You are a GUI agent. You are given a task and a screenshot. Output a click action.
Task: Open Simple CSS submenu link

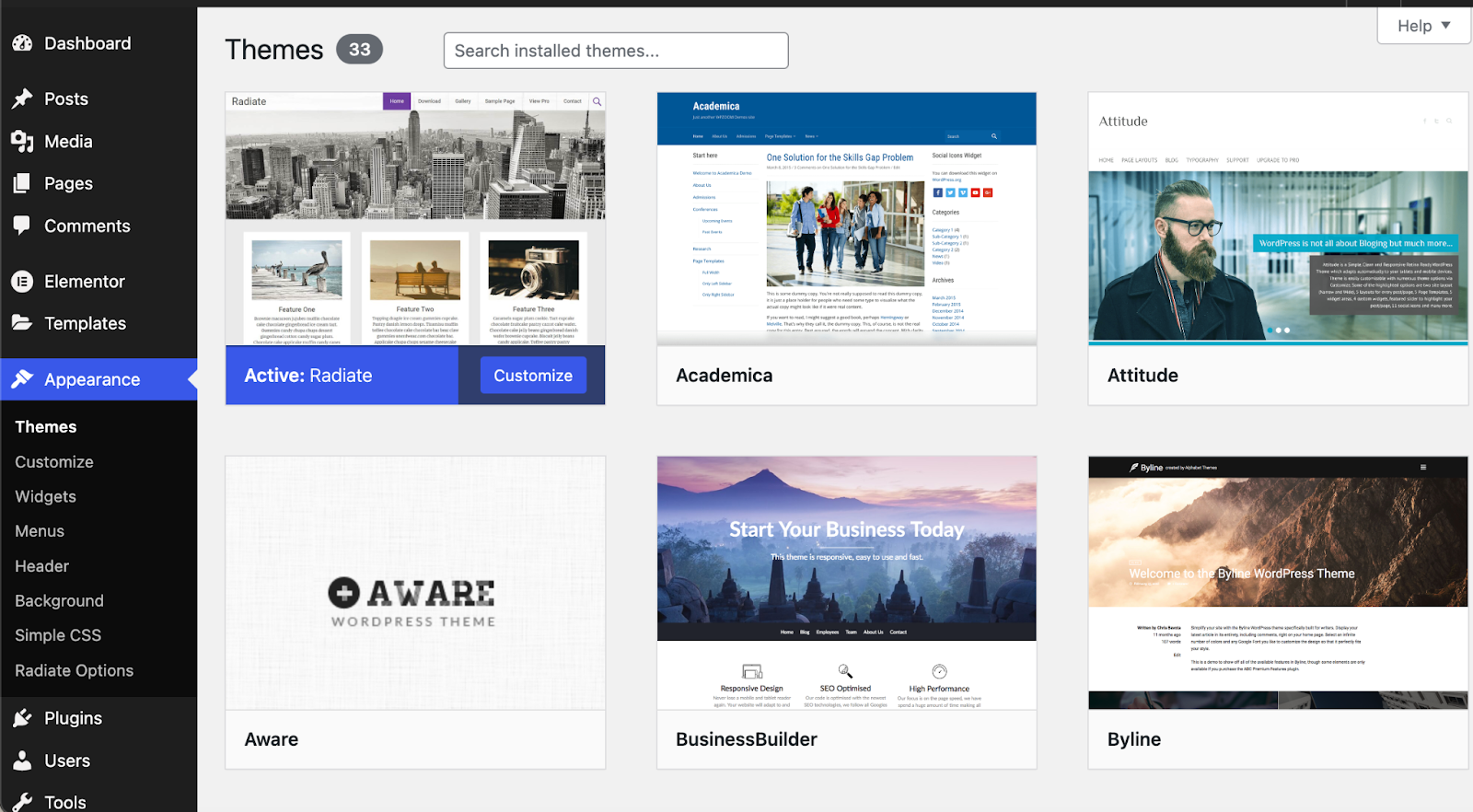58,635
